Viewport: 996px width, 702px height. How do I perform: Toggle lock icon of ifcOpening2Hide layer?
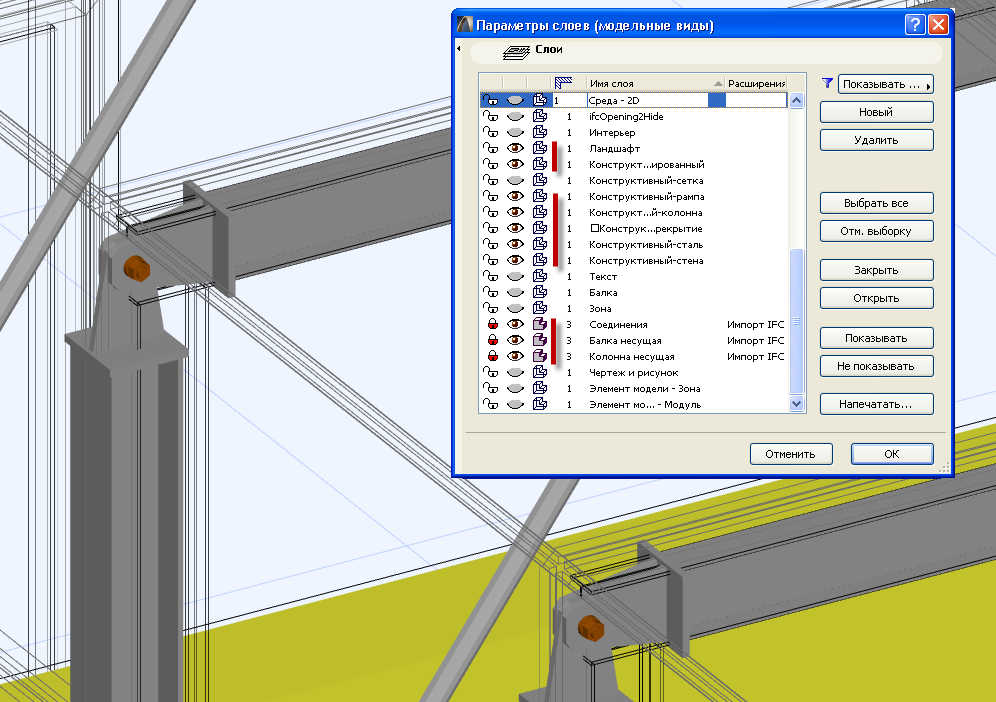[490, 116]
